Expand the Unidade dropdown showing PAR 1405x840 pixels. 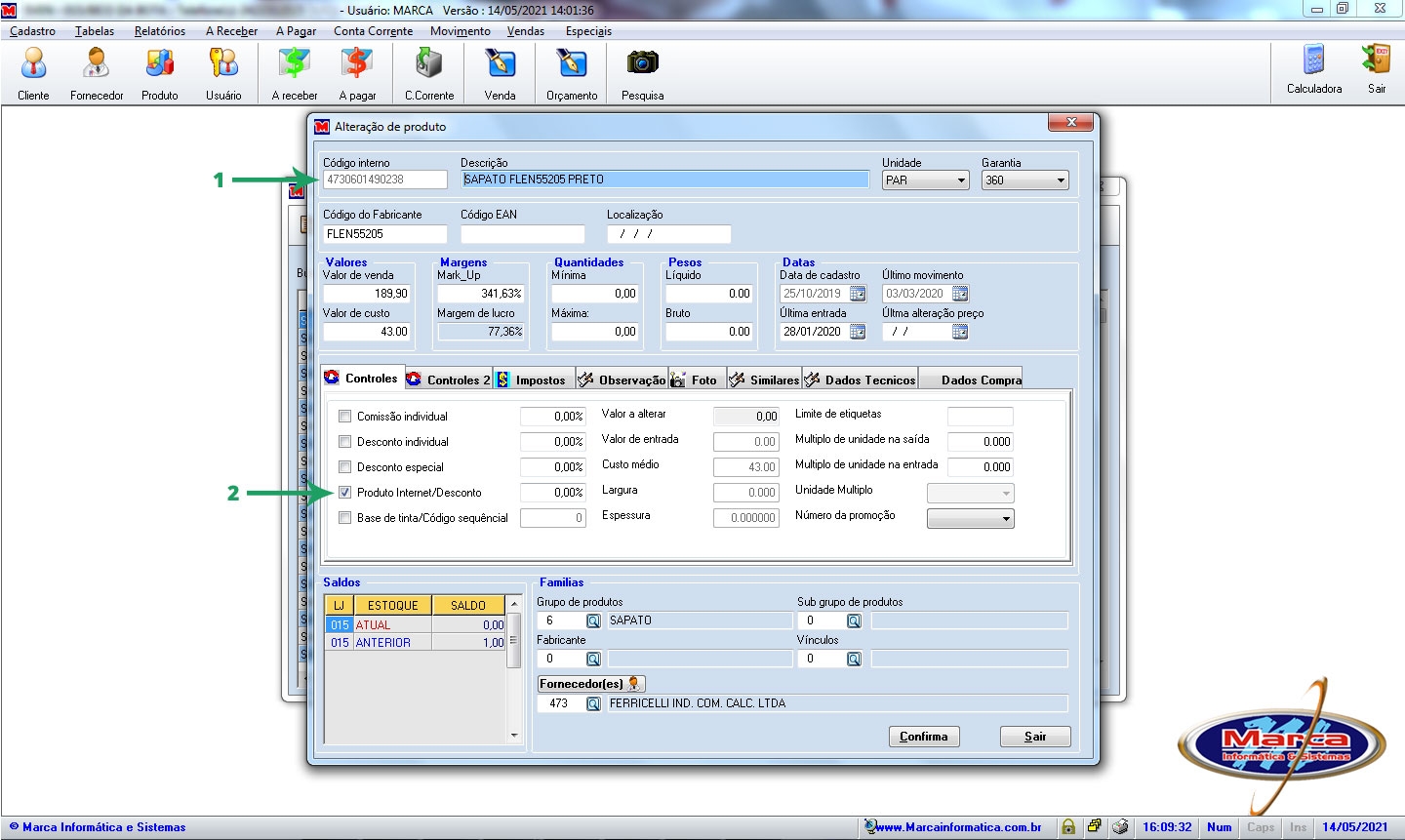(x=961, y=180)
